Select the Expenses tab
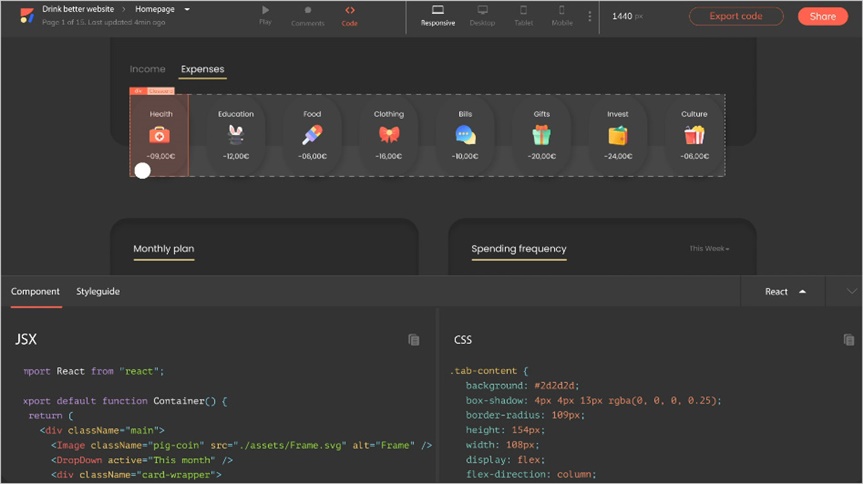The width and height of the screenshot is (863, 484). pos(203,69)
